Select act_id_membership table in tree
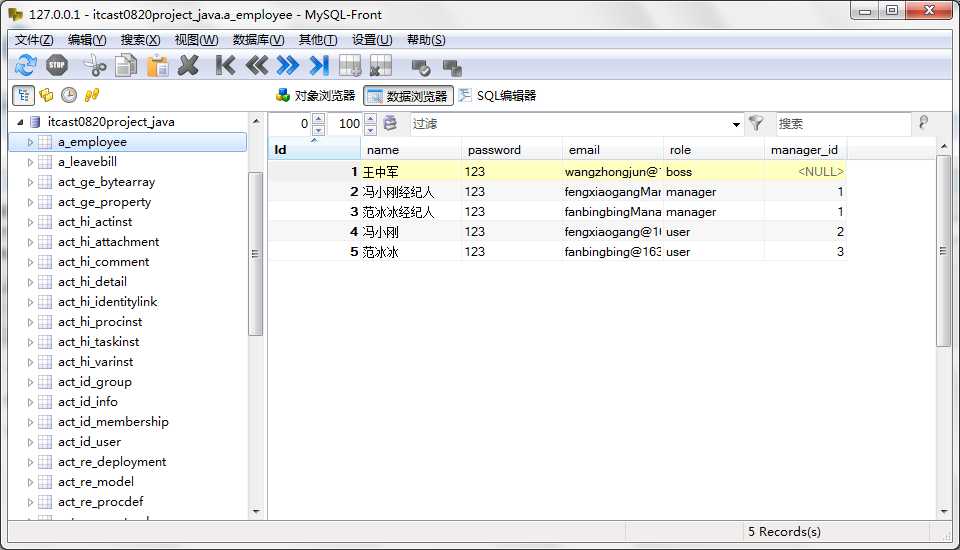The height and width of the screenshot is (550, 960). 113,422
